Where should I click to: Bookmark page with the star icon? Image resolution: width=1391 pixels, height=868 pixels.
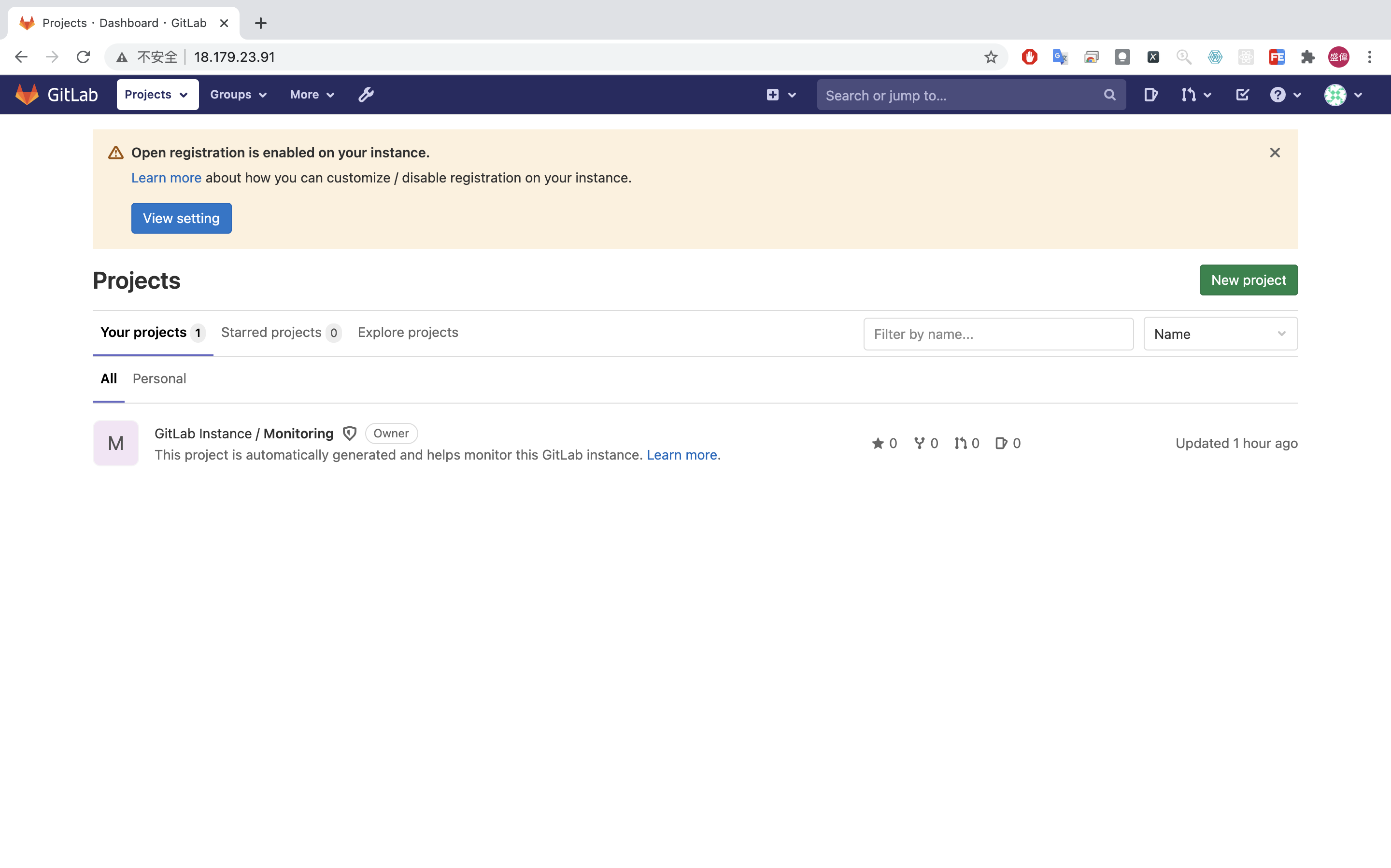coord(991,57)
